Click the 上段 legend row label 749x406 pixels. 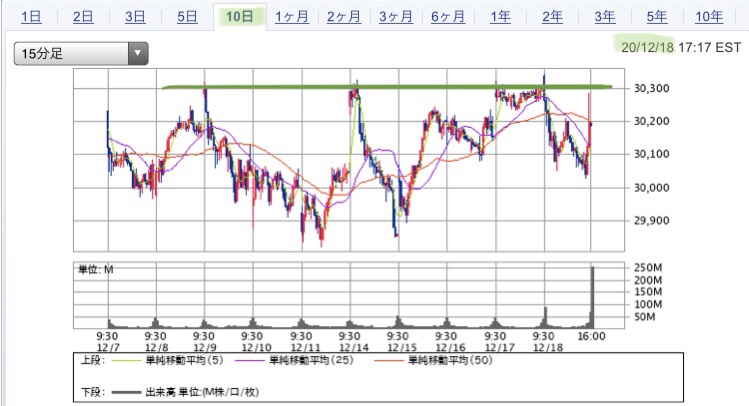pyautogui.click(x=93, y=360)
